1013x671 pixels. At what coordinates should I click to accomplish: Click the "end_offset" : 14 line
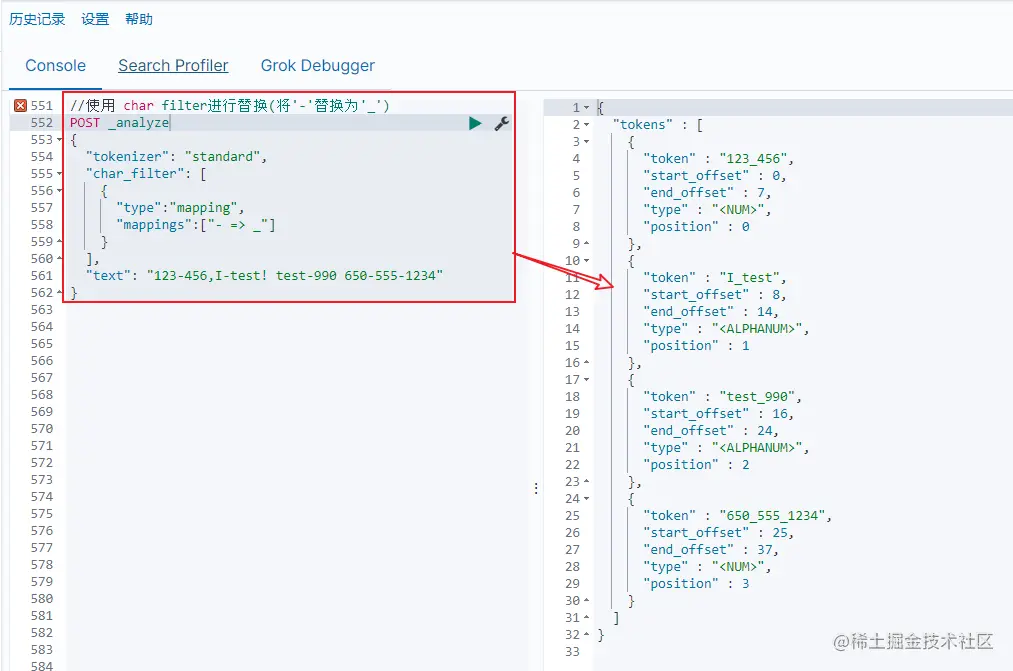coord(711,312)
